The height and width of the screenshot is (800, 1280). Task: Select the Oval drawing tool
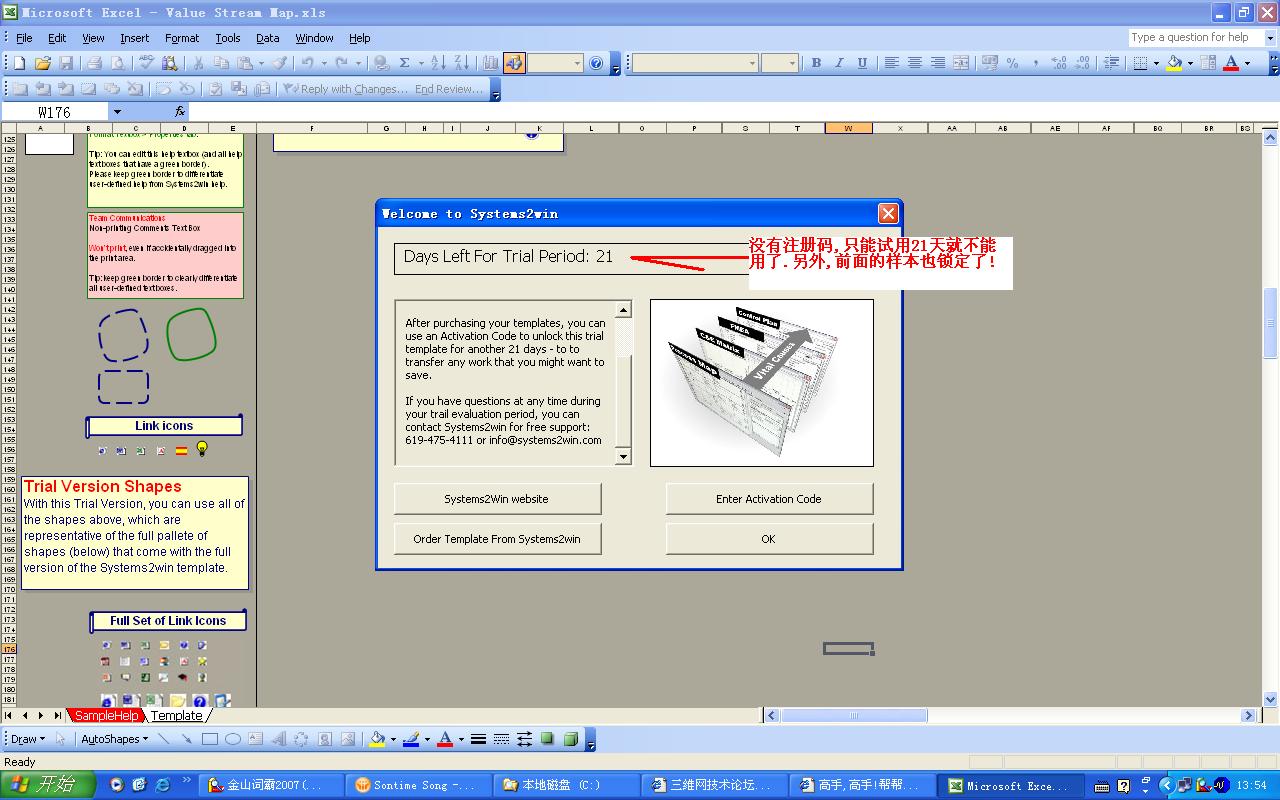click(x=233, y=739)
